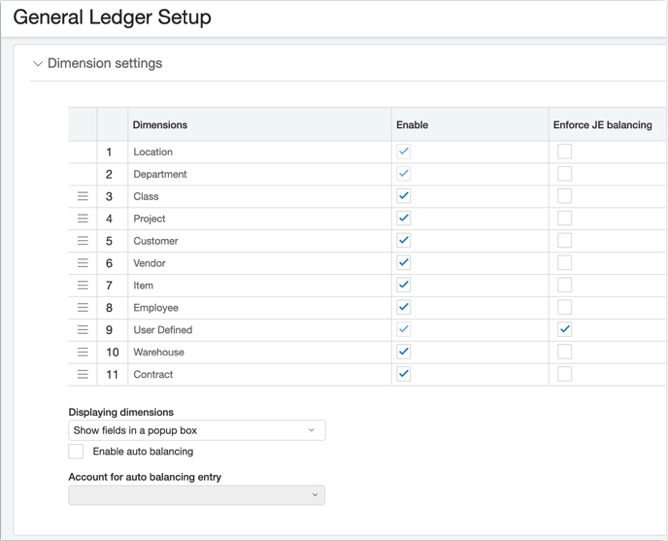Viewport: 668px width, 541px height.
Task: Click the Enforce JE balancing column header
Action: (x=602, y=125)
